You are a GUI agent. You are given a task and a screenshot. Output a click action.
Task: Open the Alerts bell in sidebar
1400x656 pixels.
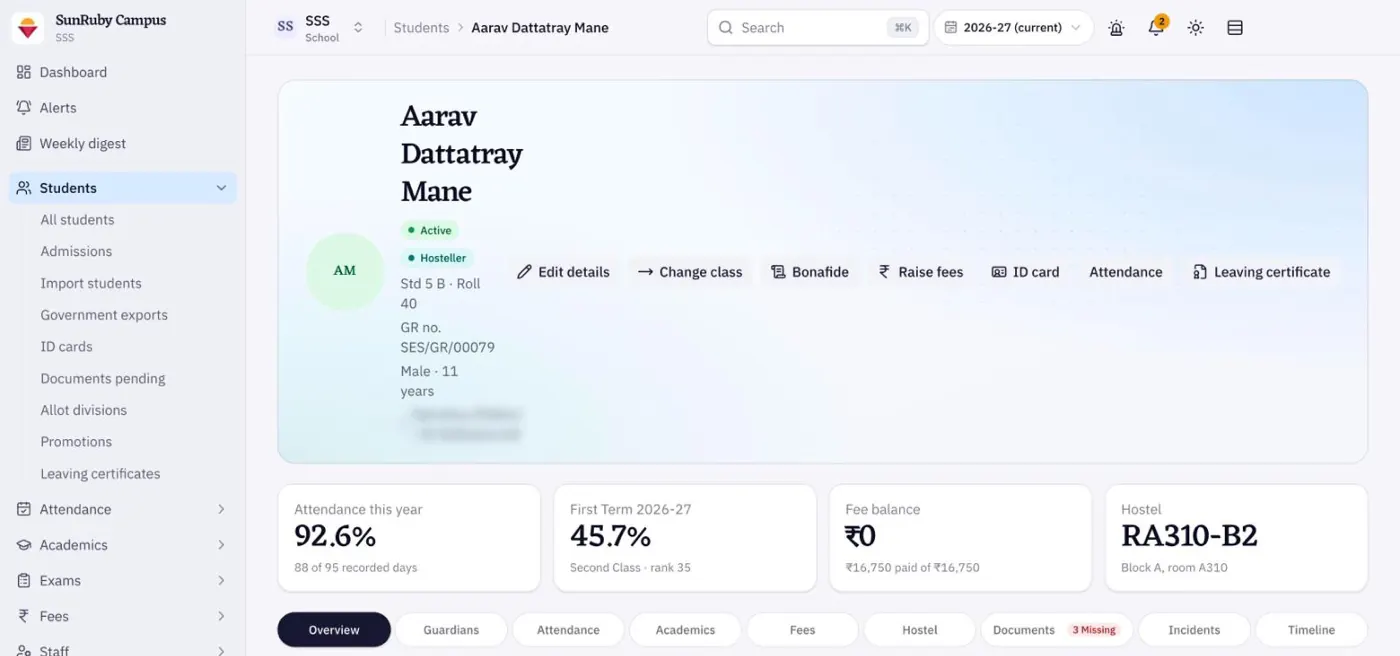(x=24, y=107)
